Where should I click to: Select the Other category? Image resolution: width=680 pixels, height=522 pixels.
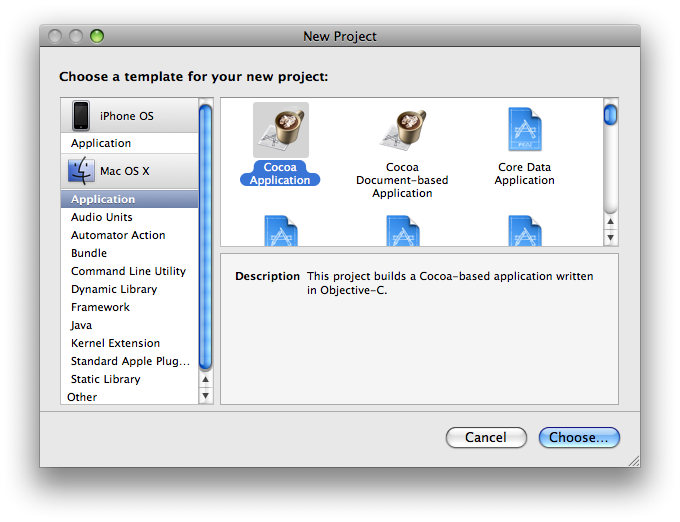point(129,397)
